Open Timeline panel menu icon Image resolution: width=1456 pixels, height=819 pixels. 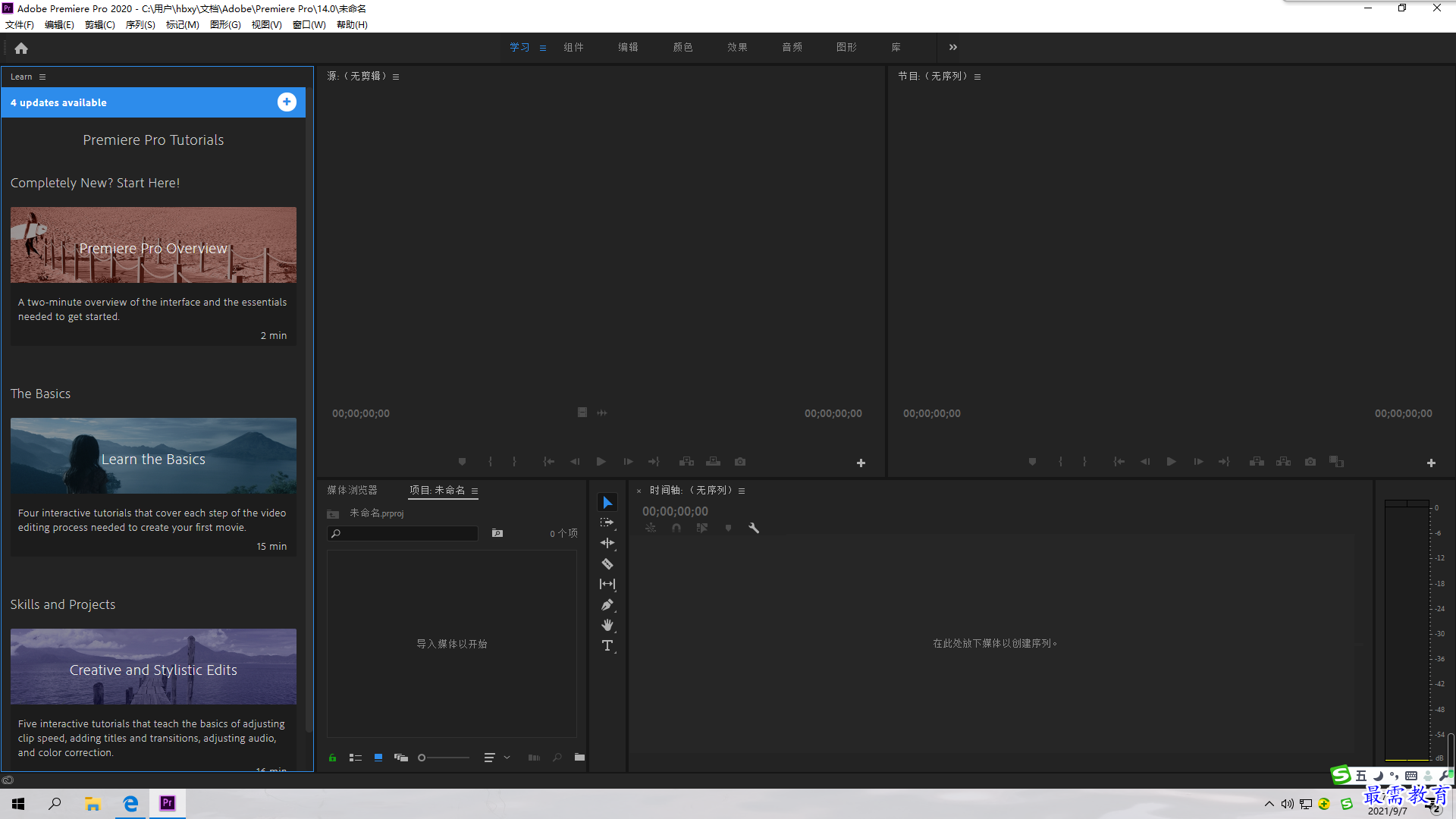[x=742, y=491]
